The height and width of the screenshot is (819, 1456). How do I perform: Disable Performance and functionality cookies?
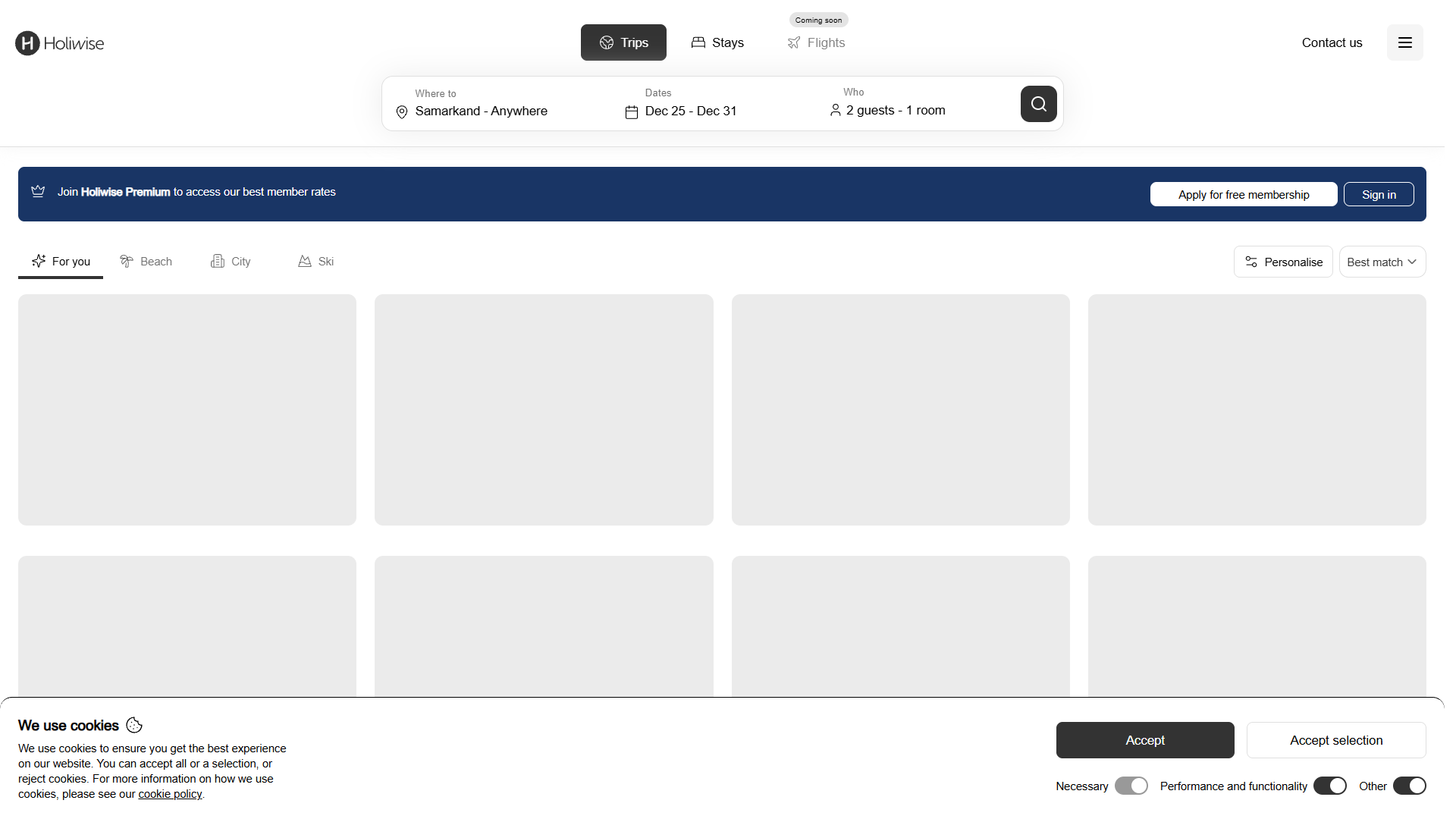1329,786
